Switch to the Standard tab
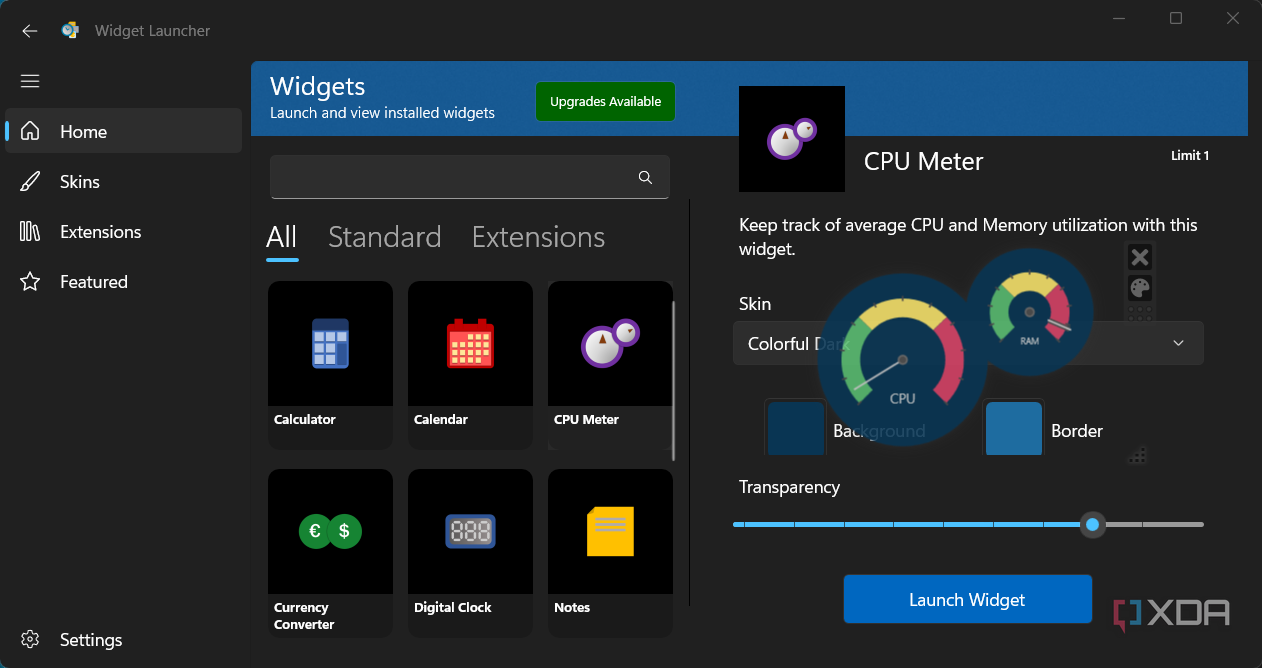The height and width of the screenshot is (668, 1262). coord(384,237)
